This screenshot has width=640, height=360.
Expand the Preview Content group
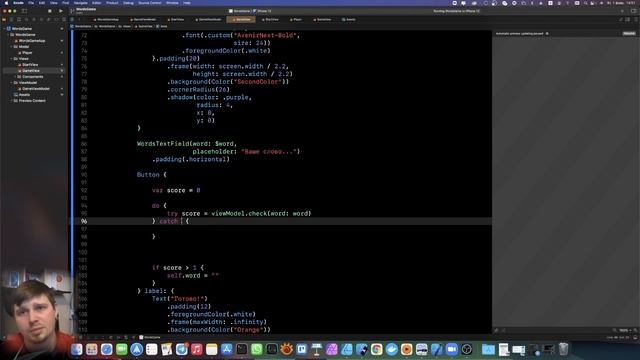pyautogui.click(x=11, y=100)
